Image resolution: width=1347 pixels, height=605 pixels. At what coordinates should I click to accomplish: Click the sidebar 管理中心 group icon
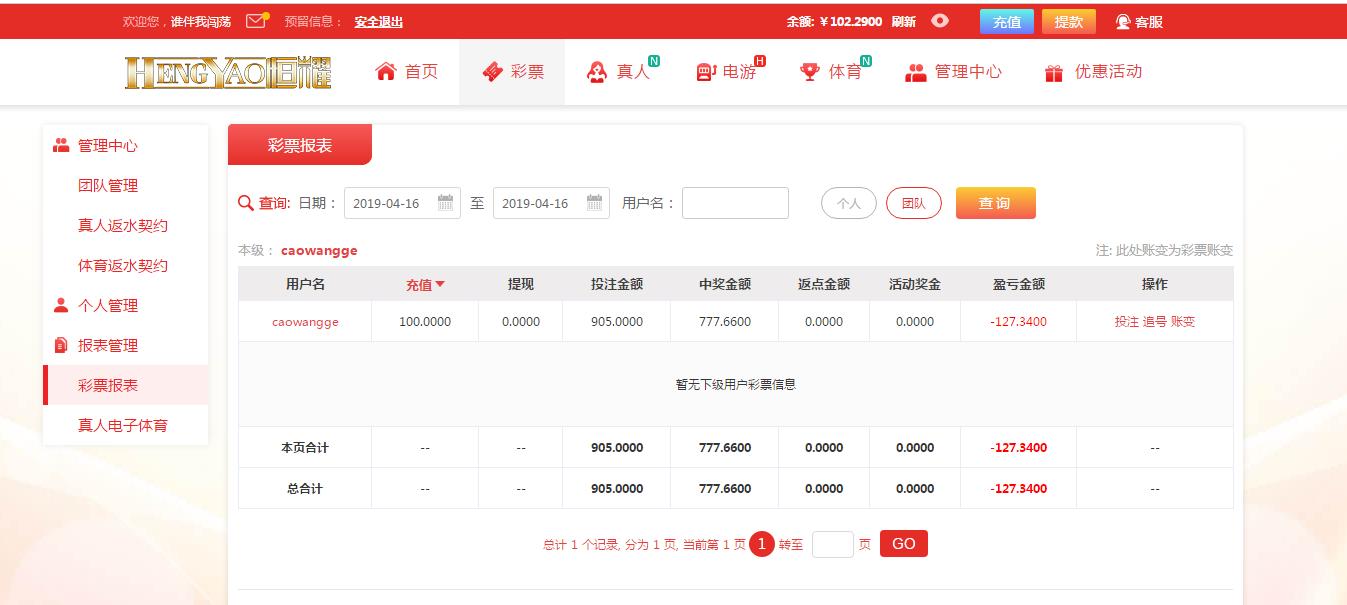coord(61,145)
